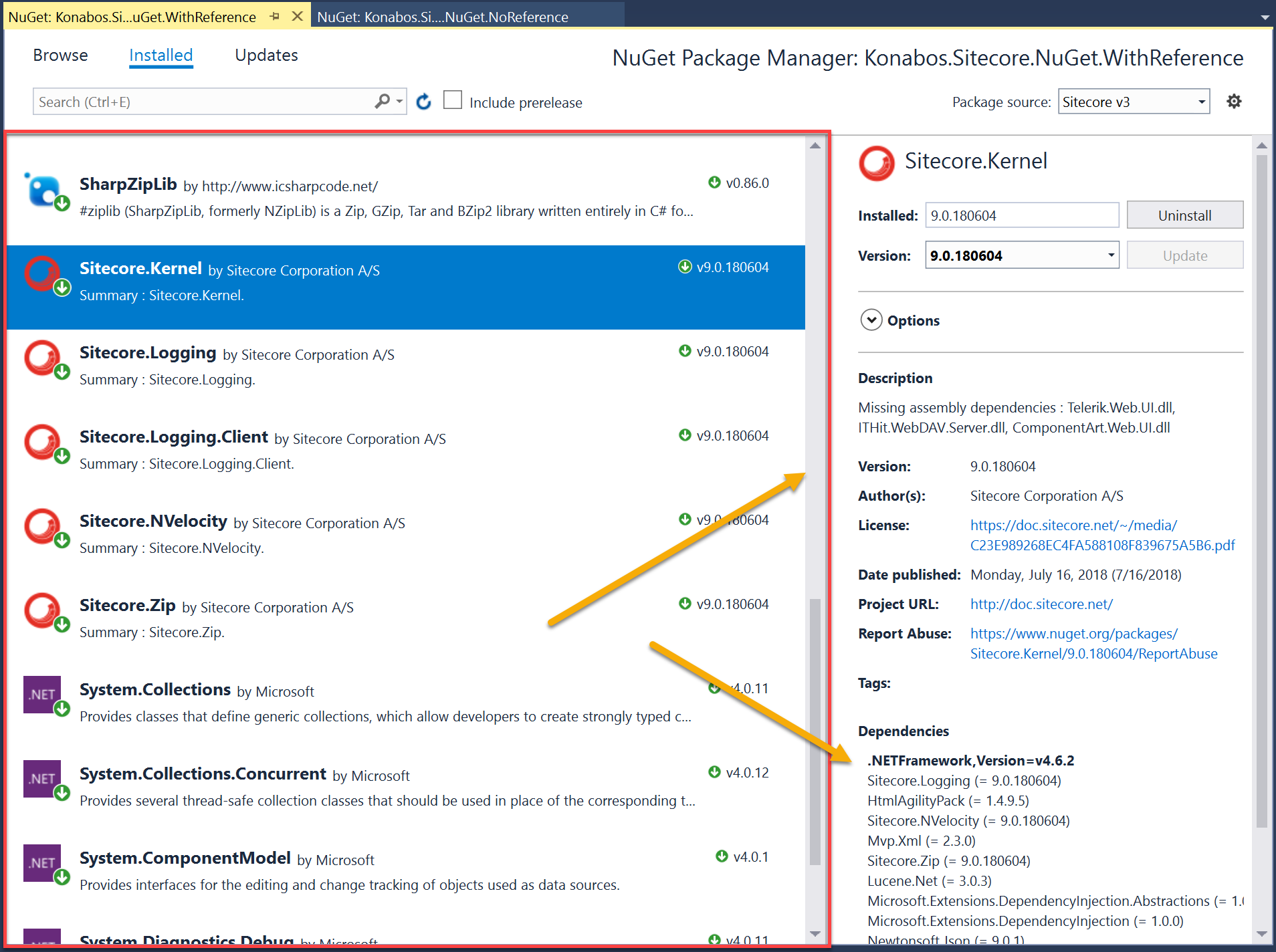1276x952 pixels.
Task: Click details pane scrollbar down arrow
Action: (1261, 933)
